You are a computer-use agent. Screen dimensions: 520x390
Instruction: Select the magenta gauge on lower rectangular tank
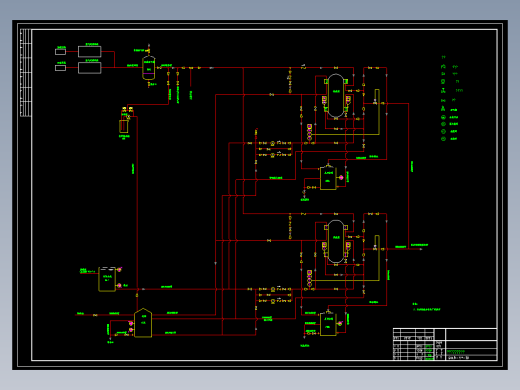pos(340,323)
